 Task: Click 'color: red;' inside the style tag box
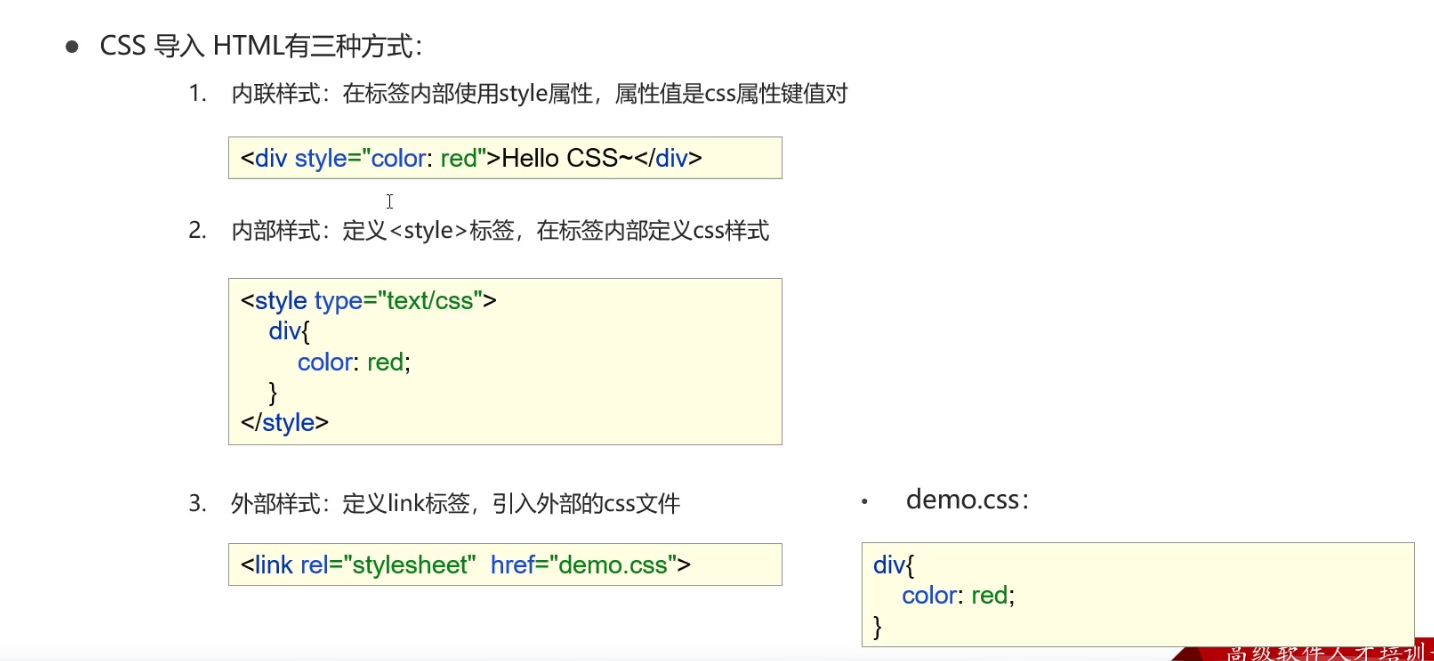click(354, 362)
